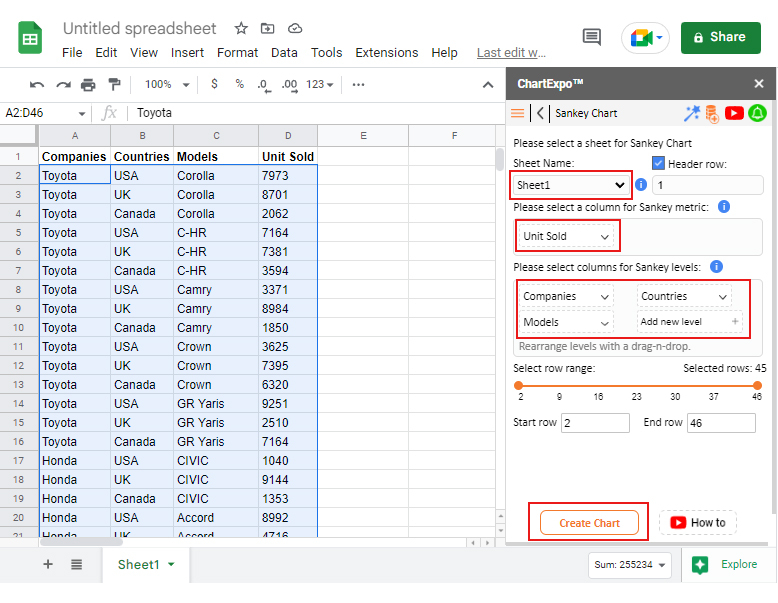Go back from Sankey Chart
The height and width of the screenshot is (603, 778).
(x=540, y=113)
